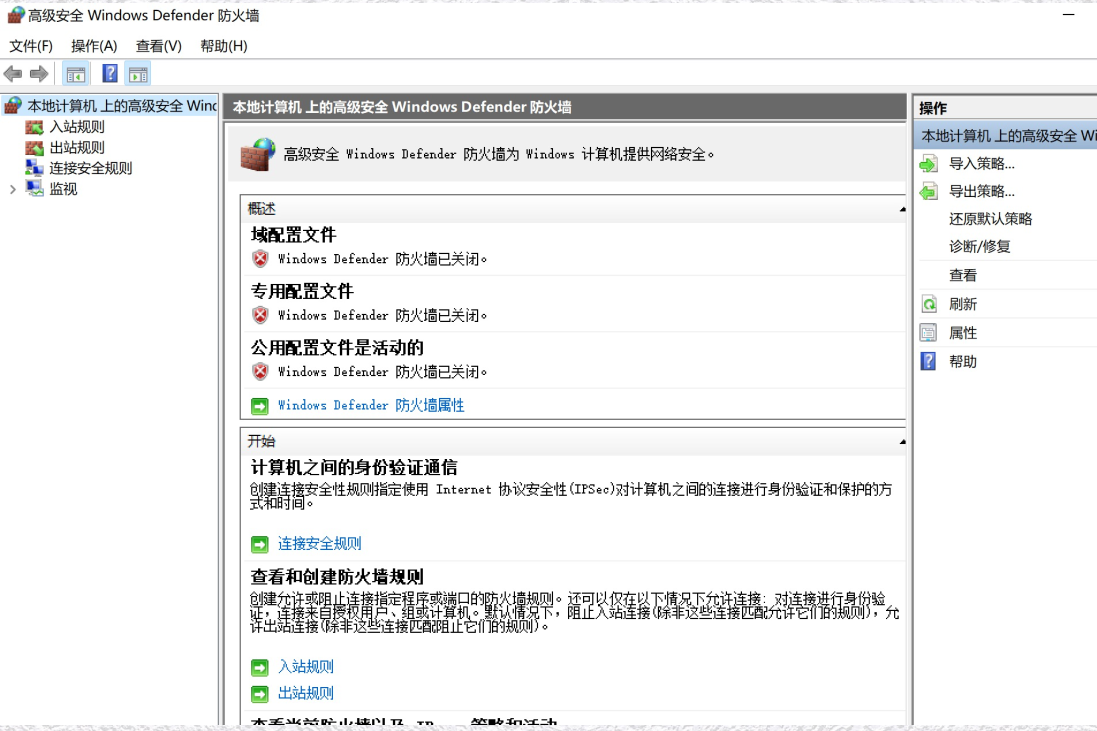Click 还原默认策略 in the actions pane
1097x731 pixels.
tap(991, 219)
